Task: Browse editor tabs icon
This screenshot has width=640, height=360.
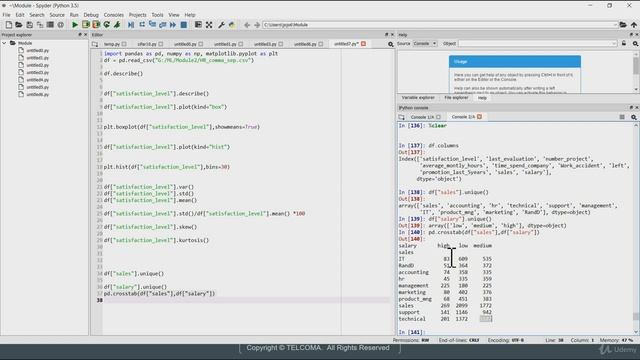Action: pos(95,44)
